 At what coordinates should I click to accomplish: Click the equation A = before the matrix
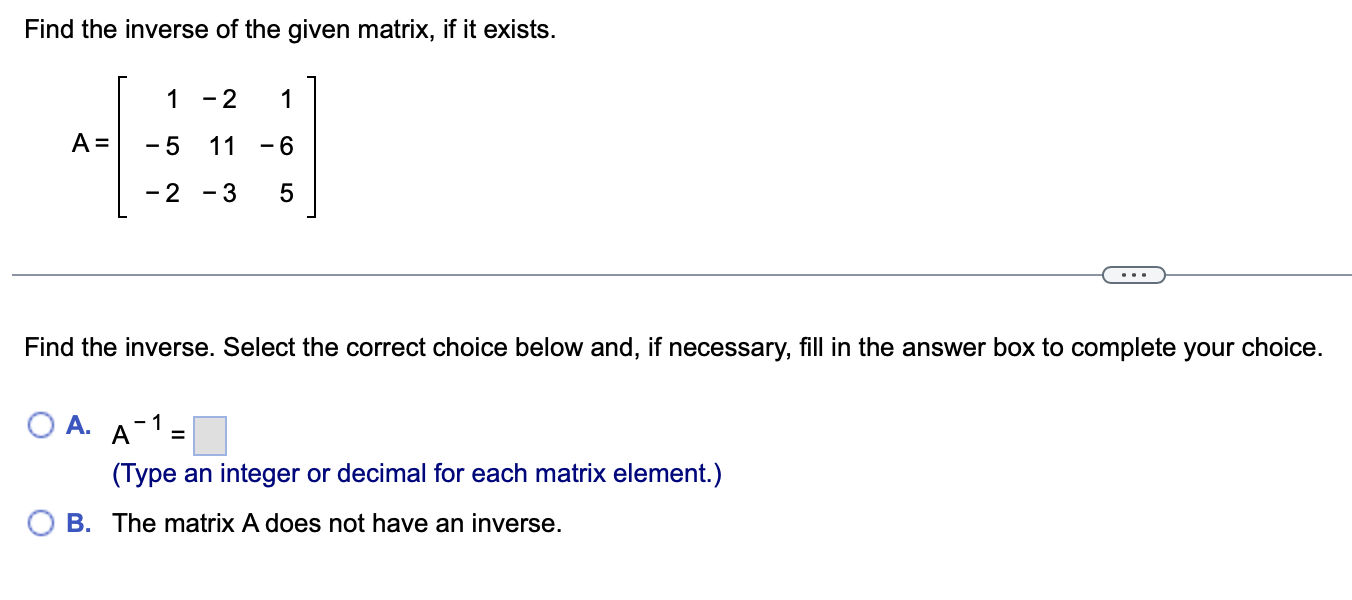(88, 144)
